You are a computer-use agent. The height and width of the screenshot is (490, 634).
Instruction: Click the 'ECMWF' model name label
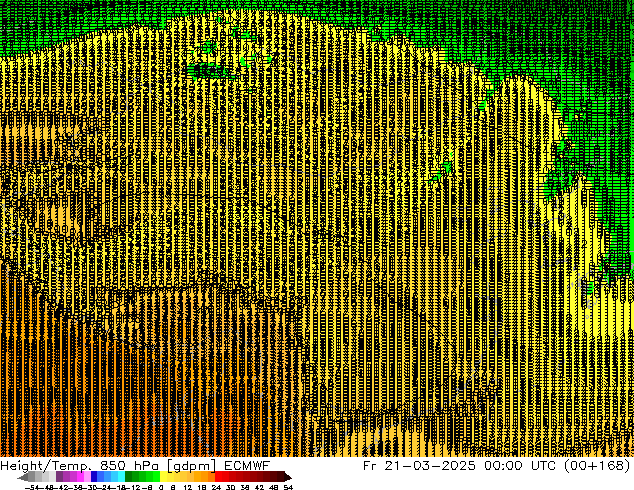click(246, 466)
